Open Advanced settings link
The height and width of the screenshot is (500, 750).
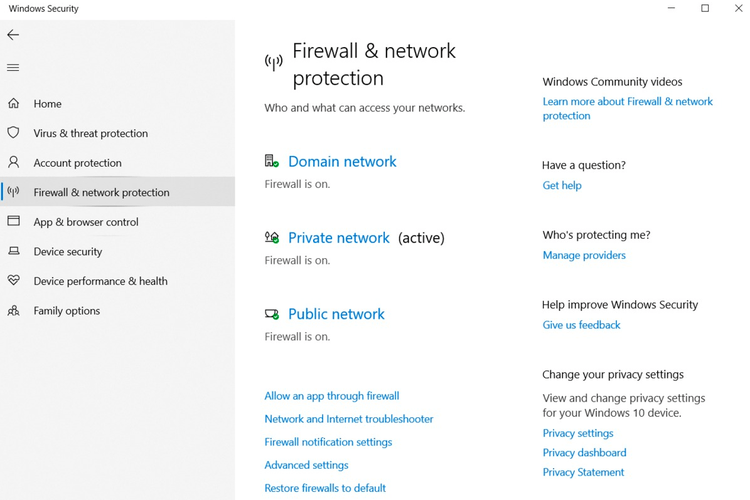[306, 465]
